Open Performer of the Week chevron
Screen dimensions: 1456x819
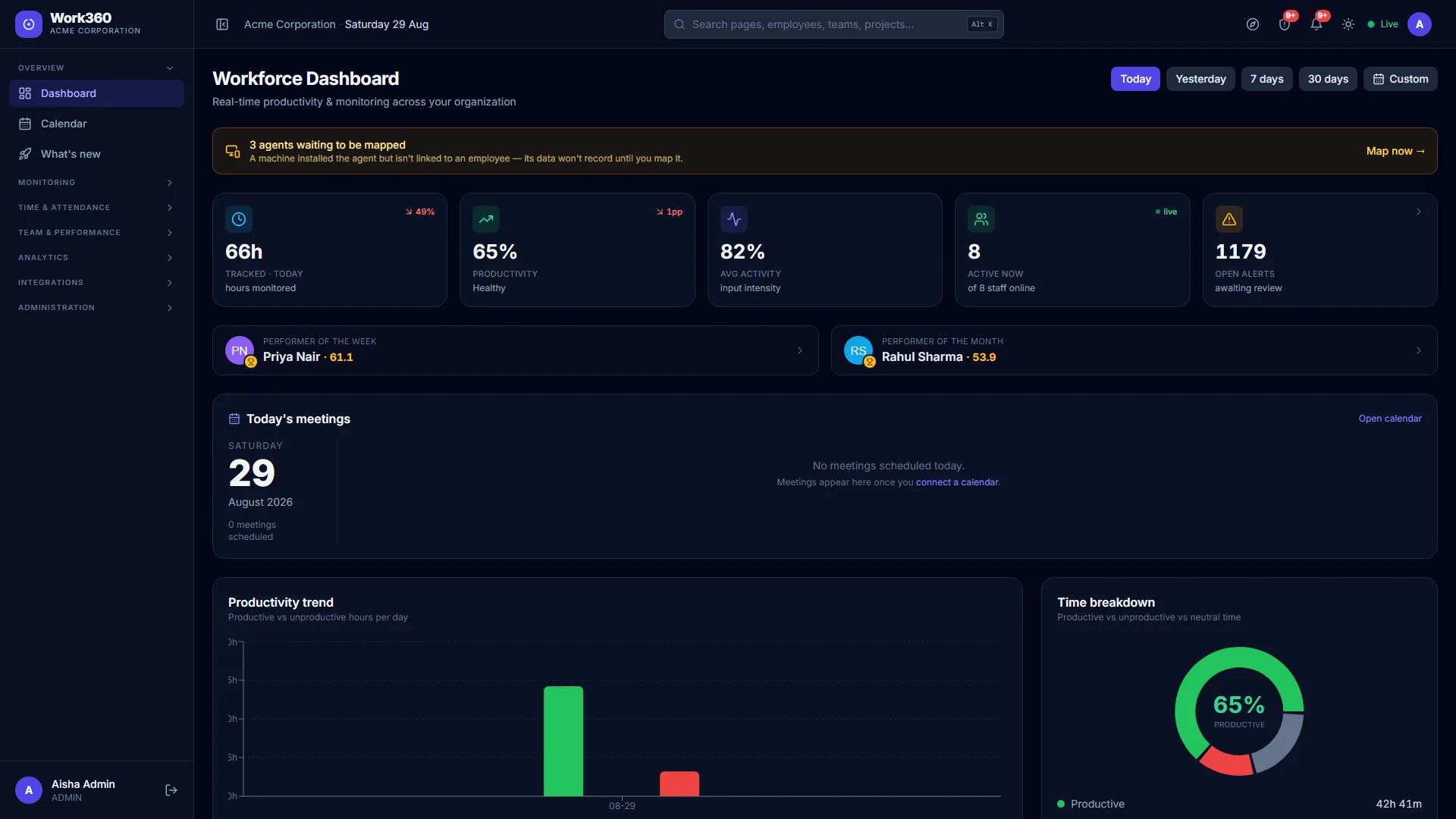[800, 350]
